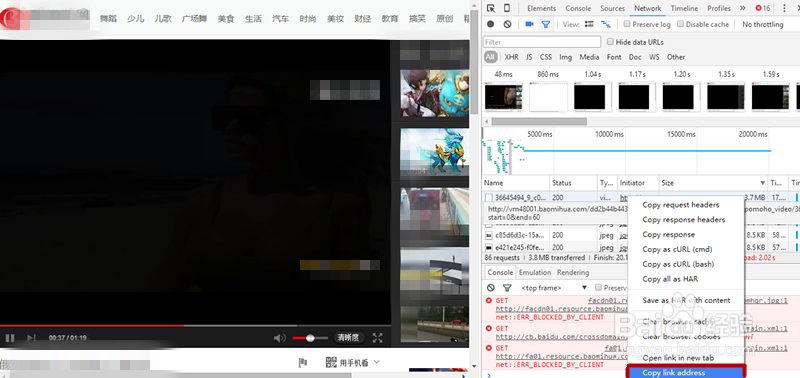
Task: Open the top frame context dropdown
Action: [x=554, y=288]
